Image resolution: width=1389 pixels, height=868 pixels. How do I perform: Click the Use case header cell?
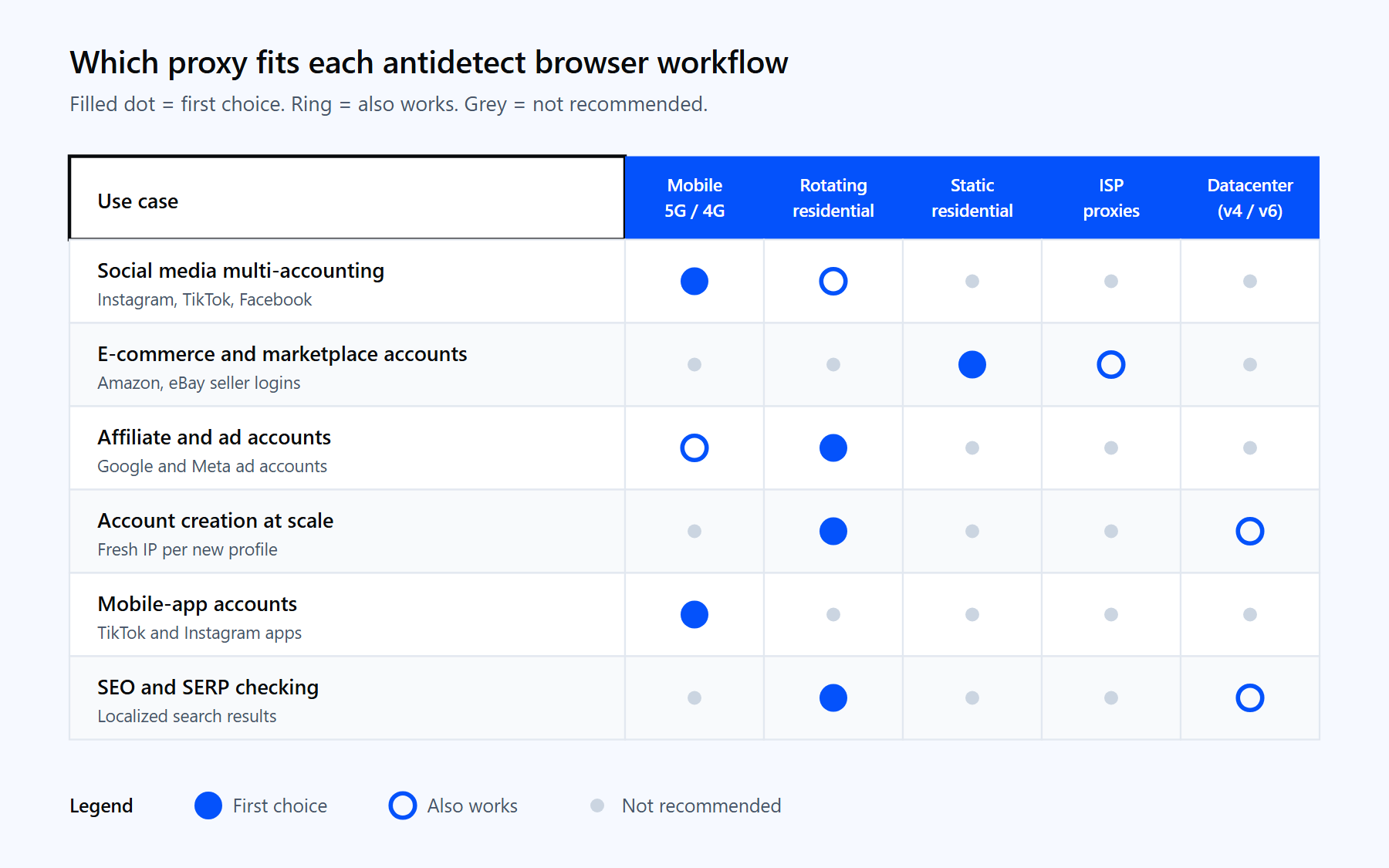click(x=347, y=198)
